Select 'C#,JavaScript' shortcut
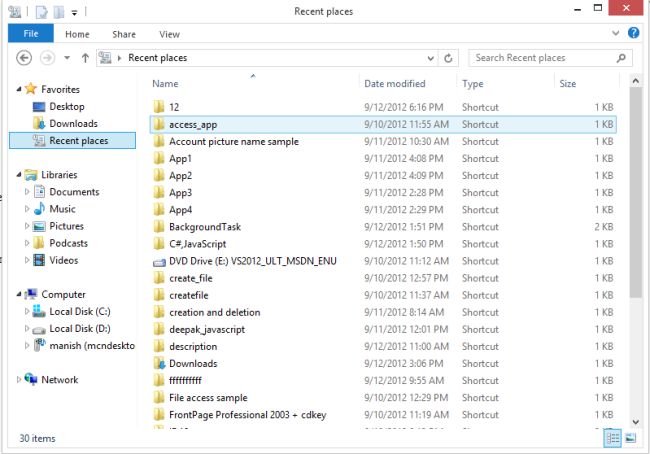This screenshot has height=454, width=650. click(x=197, y=244)
